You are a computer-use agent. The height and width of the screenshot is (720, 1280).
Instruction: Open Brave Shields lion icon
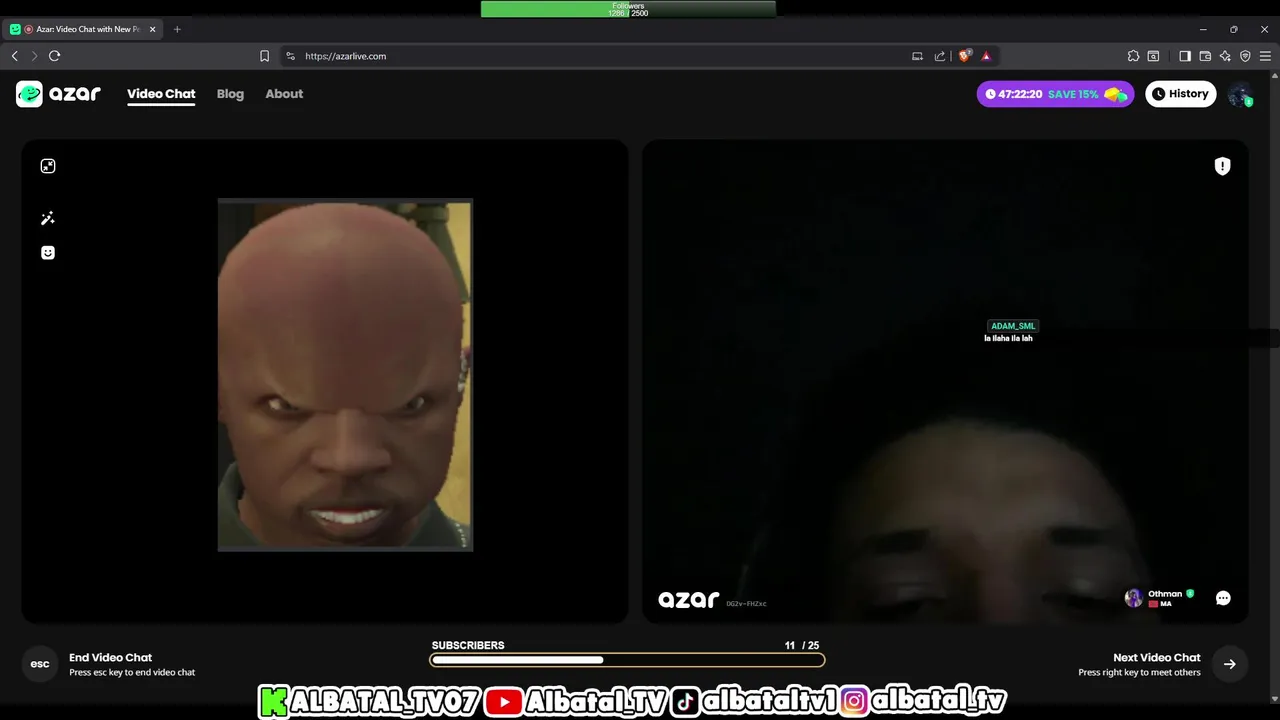(964, 56)
